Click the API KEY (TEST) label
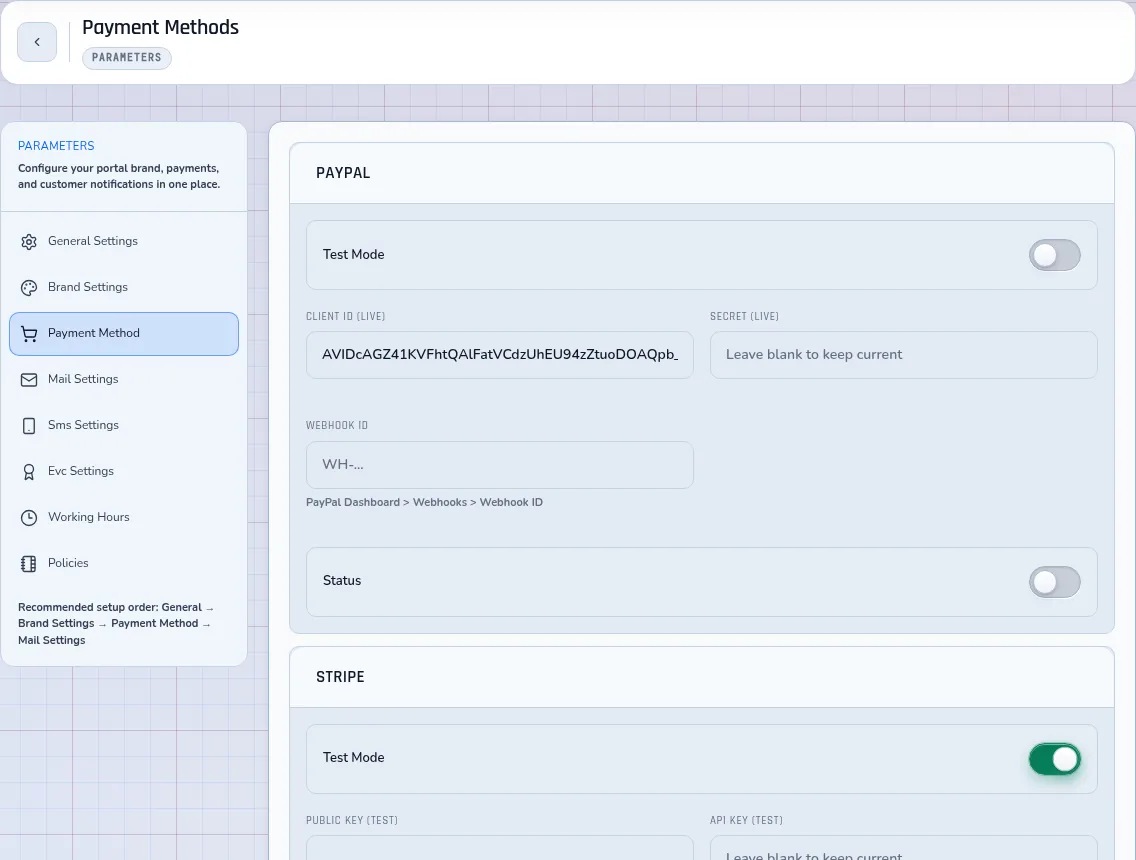Viewport: 1136px width, 860px height. click(x=746, y=820)
